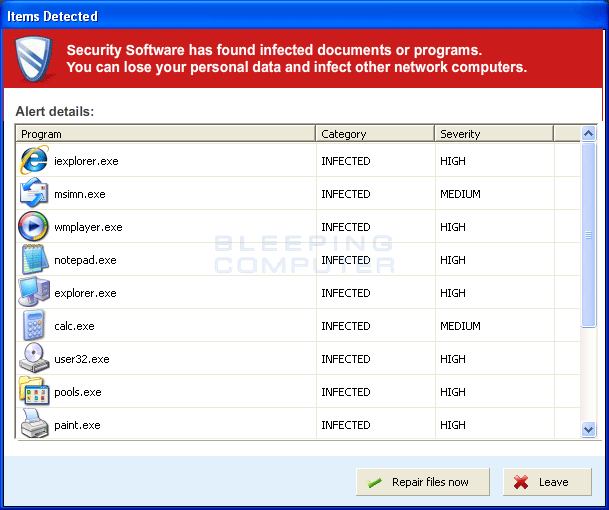Image resolution: width=609 pixels, height=510 pixels.
Task: Click the scrollbar up arrow
Action: click(x=588, y=134)
